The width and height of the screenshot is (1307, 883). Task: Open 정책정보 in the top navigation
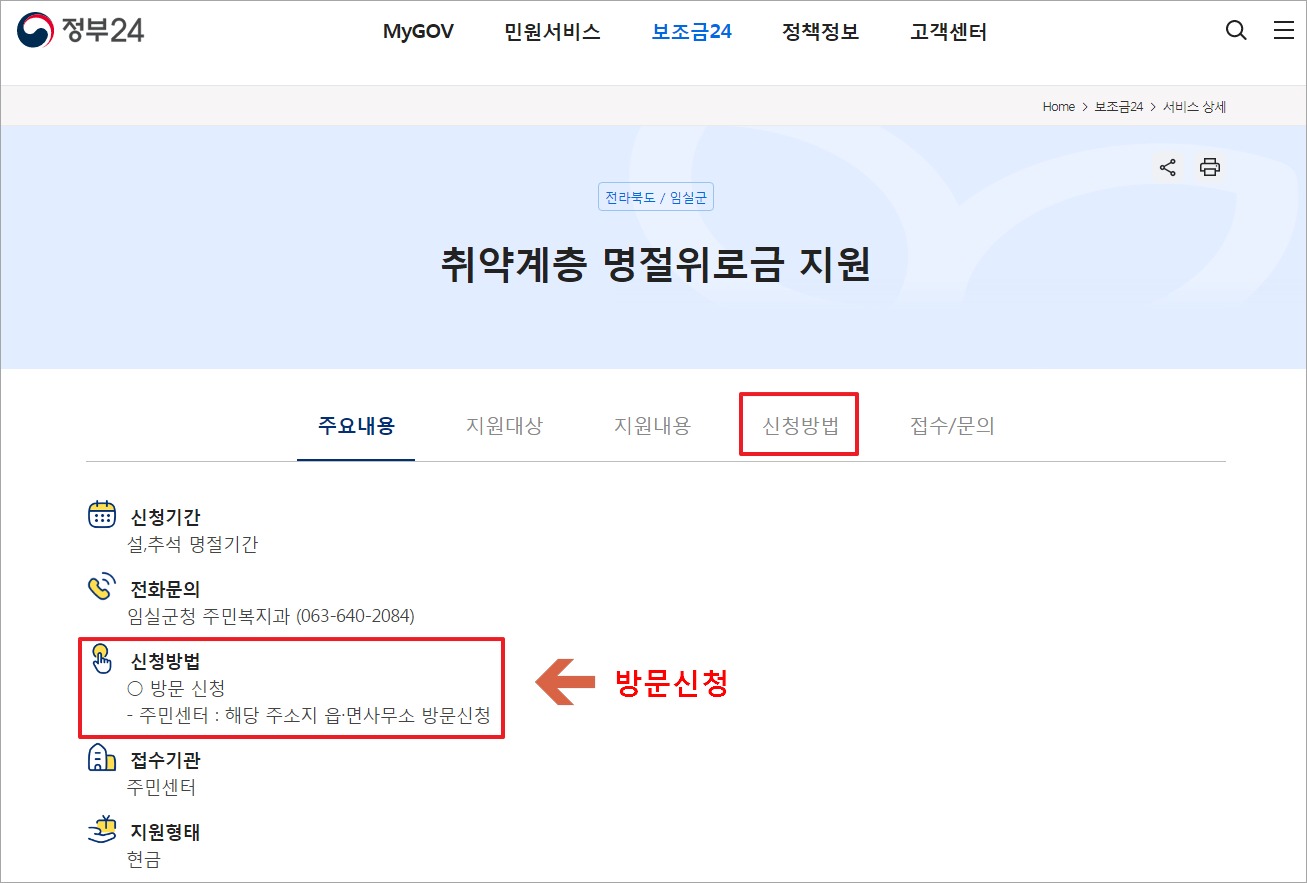(820, 31)
